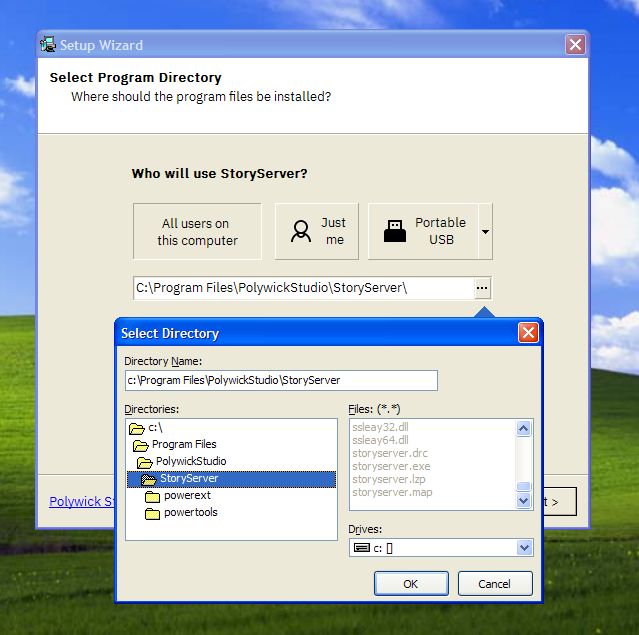
Task: Click the Next button in Setup Wizard
Action: coord(560,502)
